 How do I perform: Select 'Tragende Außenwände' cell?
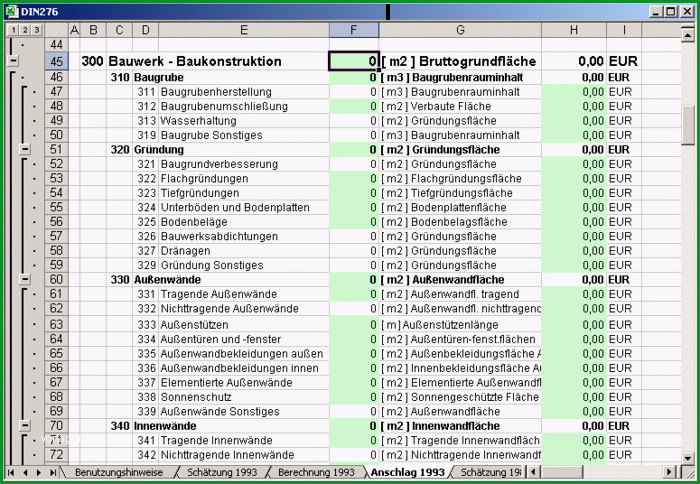(244, 294)
